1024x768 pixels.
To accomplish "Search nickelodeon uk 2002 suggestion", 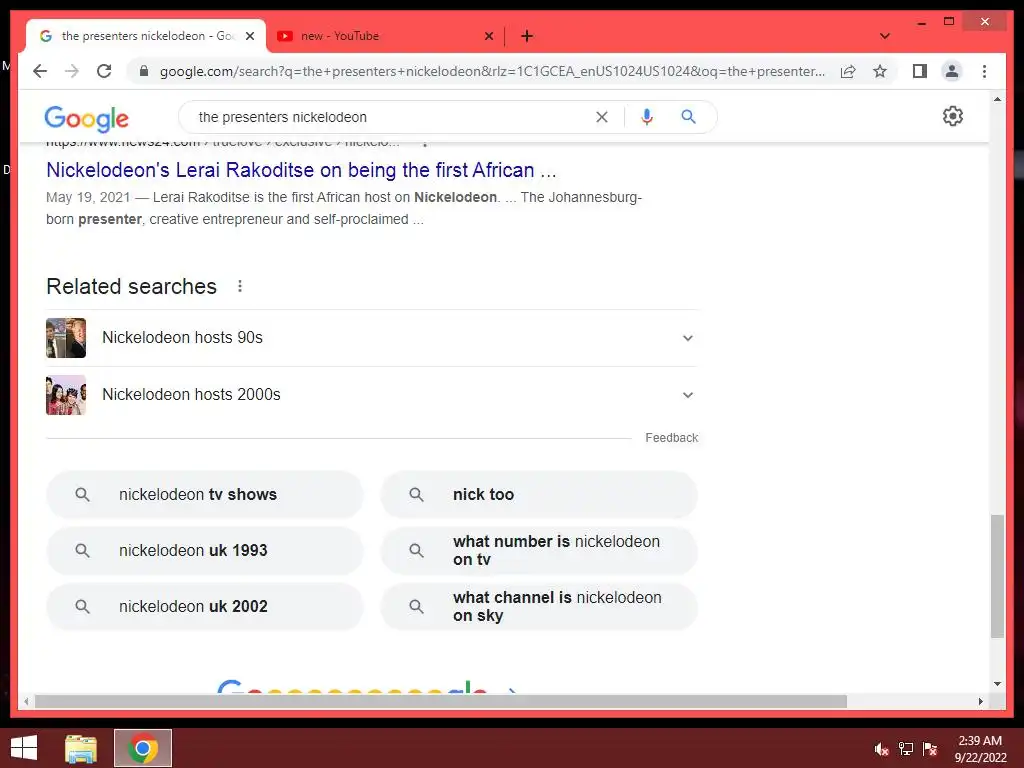I will 204,607.
